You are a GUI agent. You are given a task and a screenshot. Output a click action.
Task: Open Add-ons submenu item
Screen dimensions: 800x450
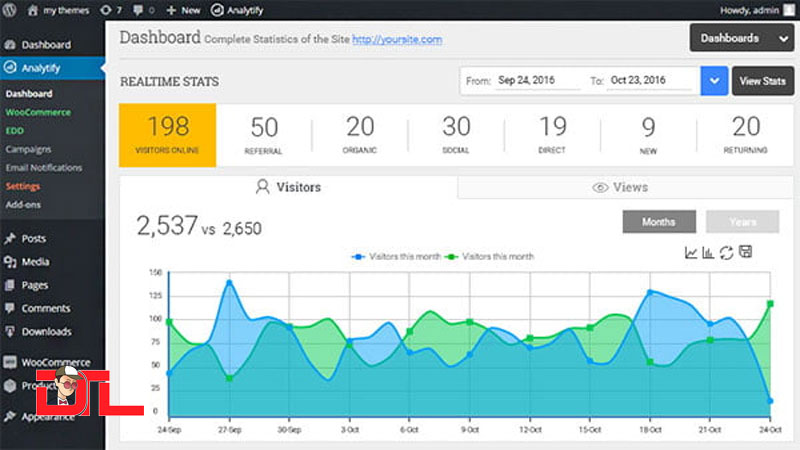(x=23, y=205)
